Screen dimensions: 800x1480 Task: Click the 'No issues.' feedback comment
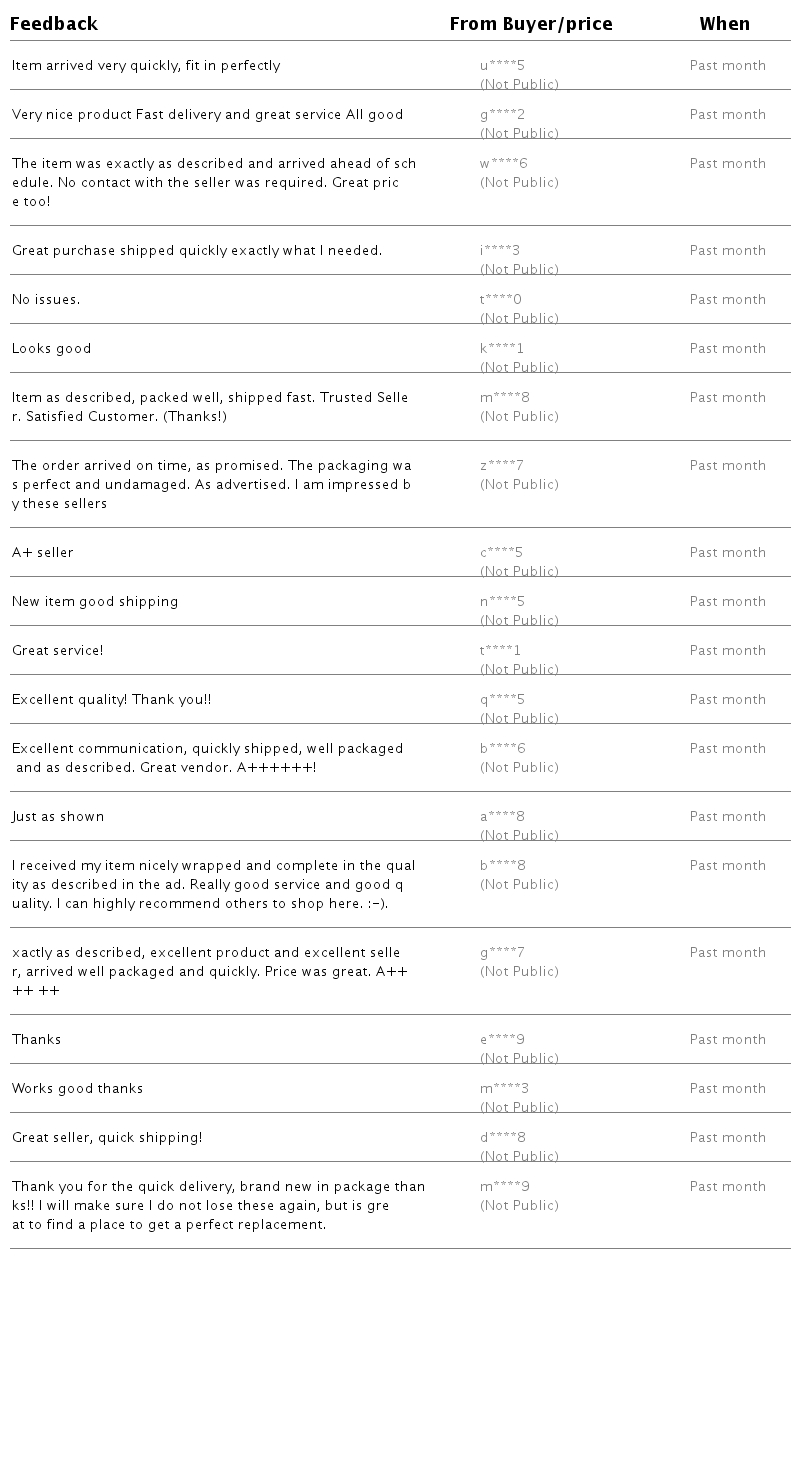(46, 300)
